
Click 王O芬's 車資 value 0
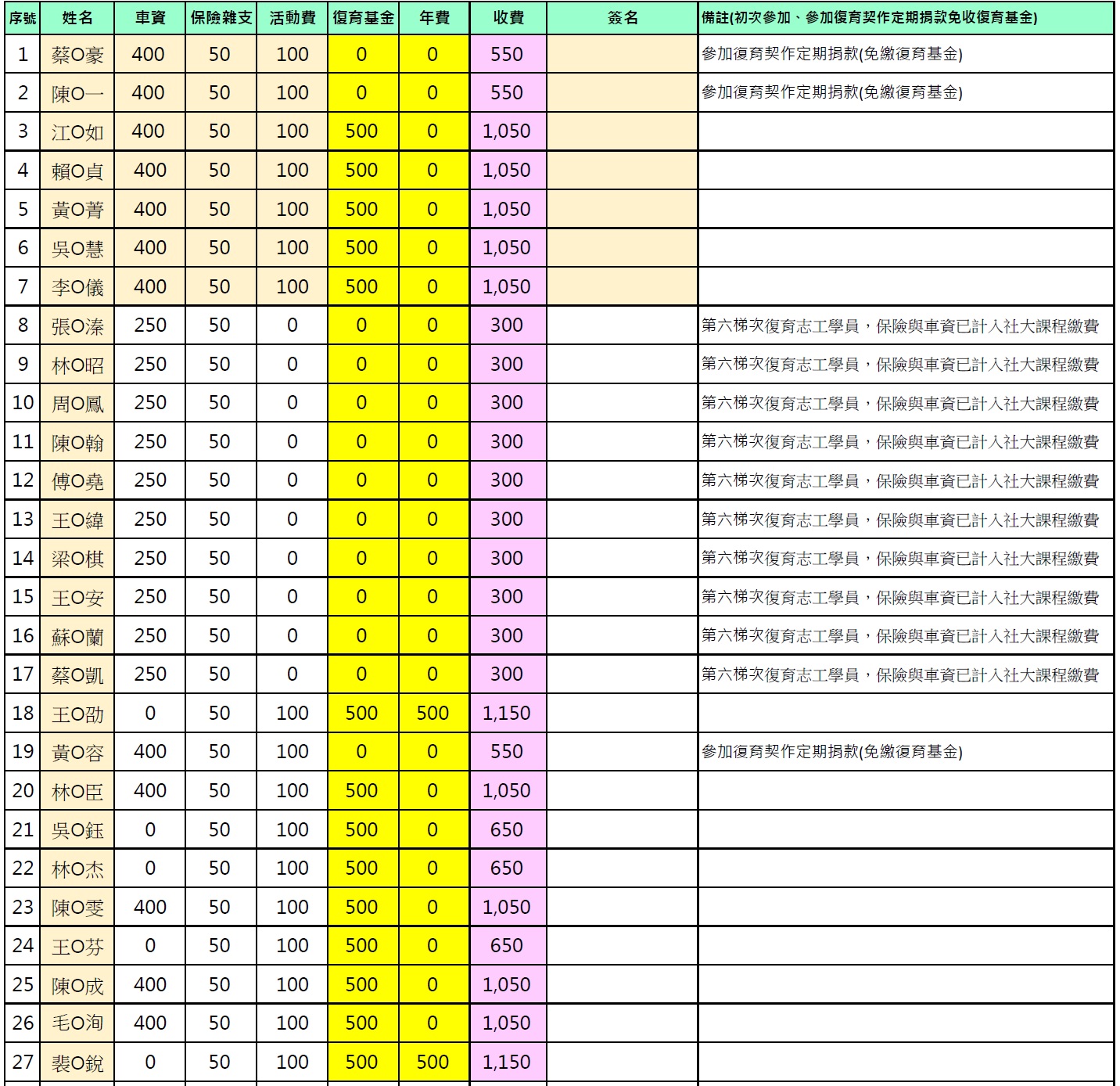point(150,946)
